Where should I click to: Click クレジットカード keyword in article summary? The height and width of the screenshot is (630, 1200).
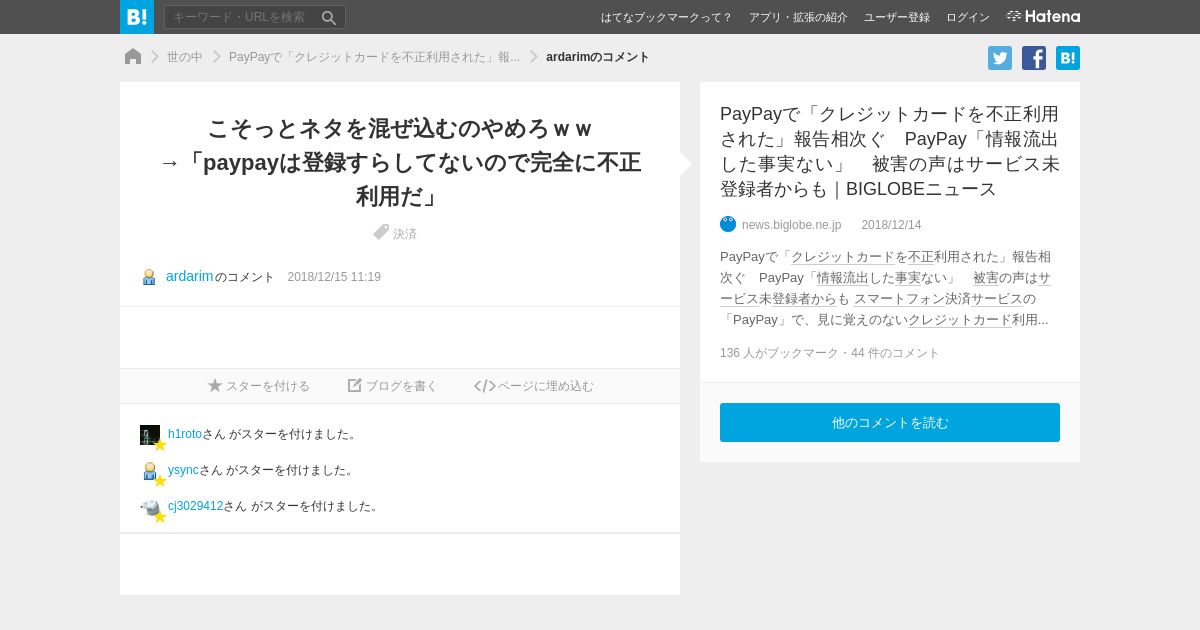(x=843, y=257)
